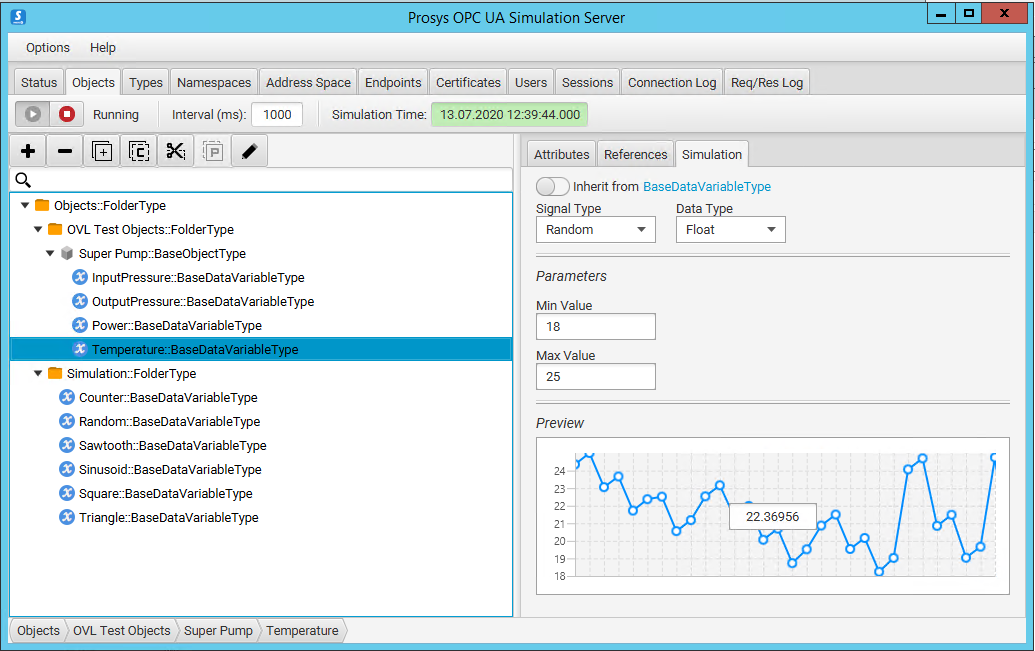The width and height of the screenshot is (1035, 651).
Task: Edit node with the pencil icon
Action: (x=250, y=151)
